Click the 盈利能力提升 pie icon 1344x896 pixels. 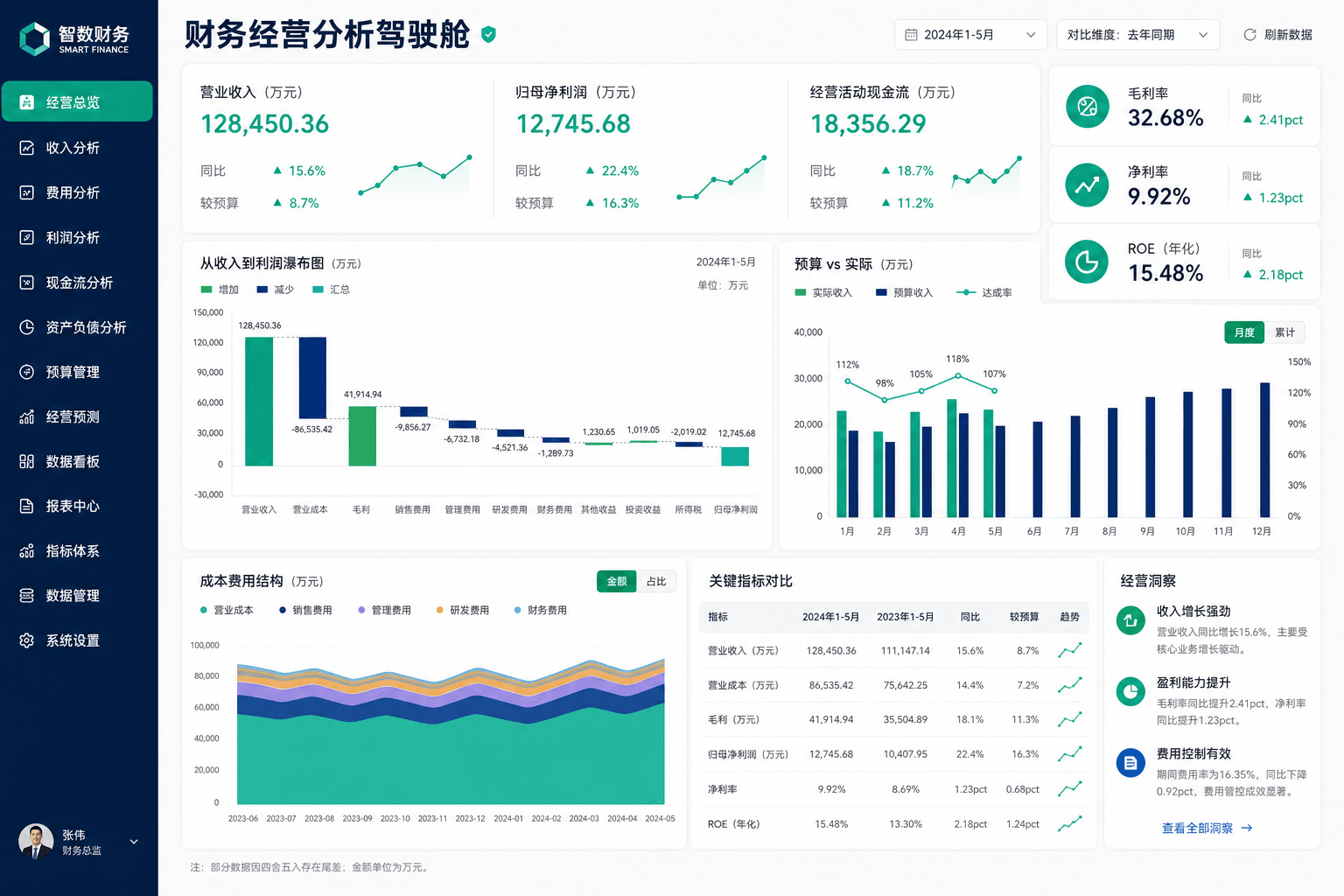pos(1130,692)
